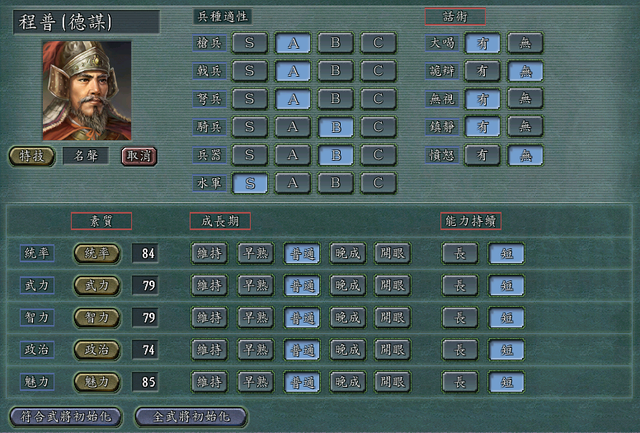Click the gold 魅力 stat button
Viewport: 640px width, 433px height.
[x=97, y=382]
